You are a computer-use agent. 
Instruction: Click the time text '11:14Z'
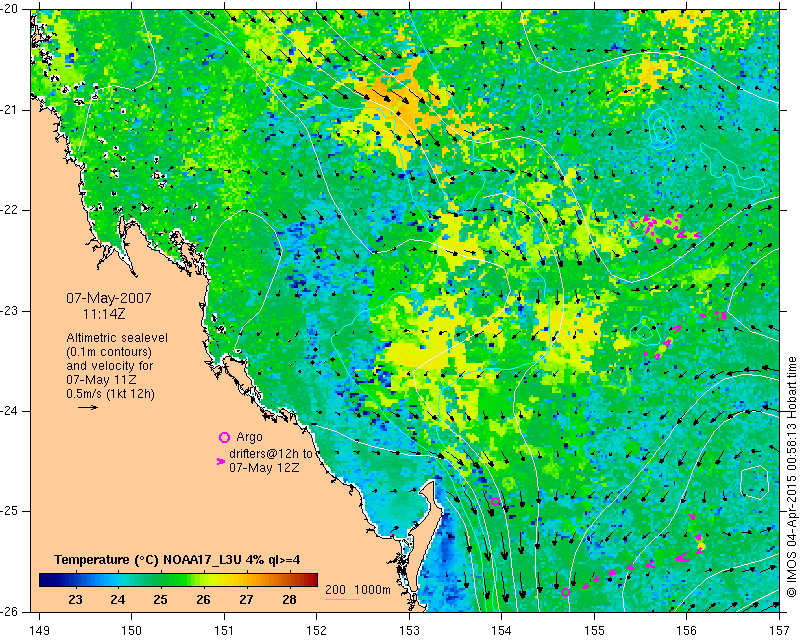(104, 314)
